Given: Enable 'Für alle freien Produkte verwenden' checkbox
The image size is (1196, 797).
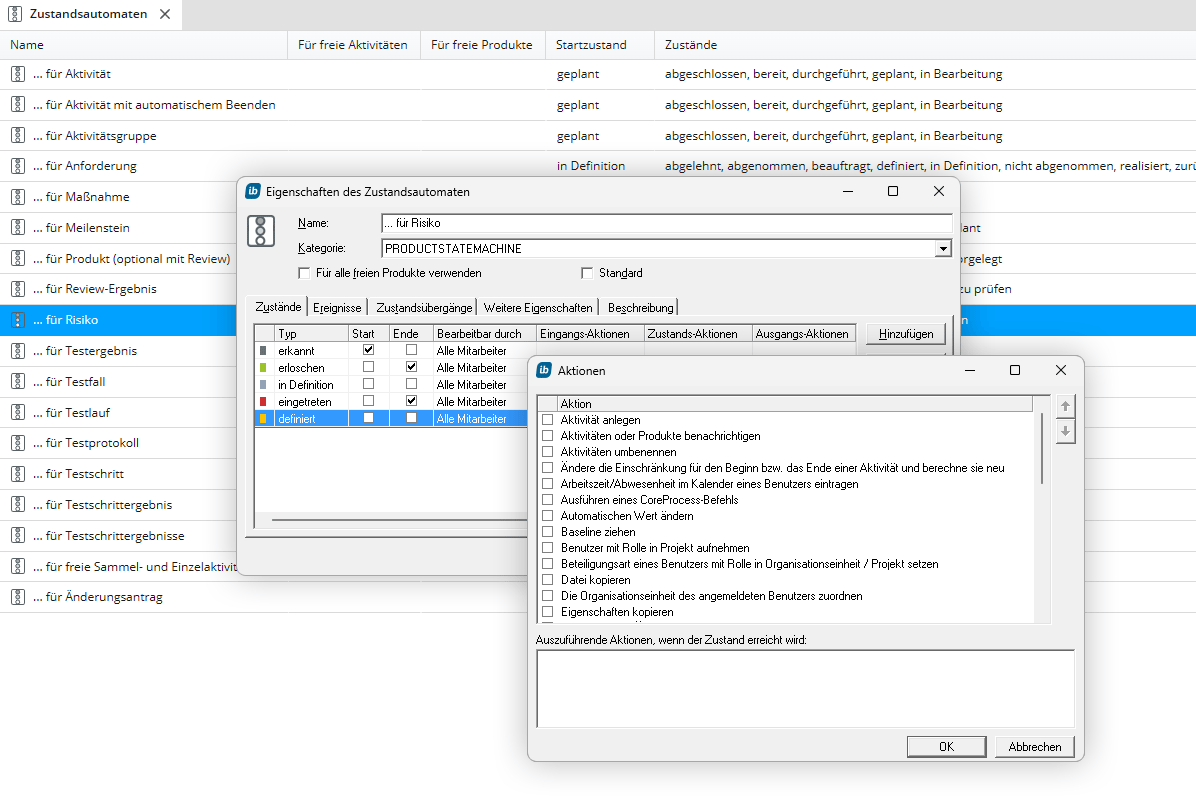Looking at the screenshot, I should point(304,273).
